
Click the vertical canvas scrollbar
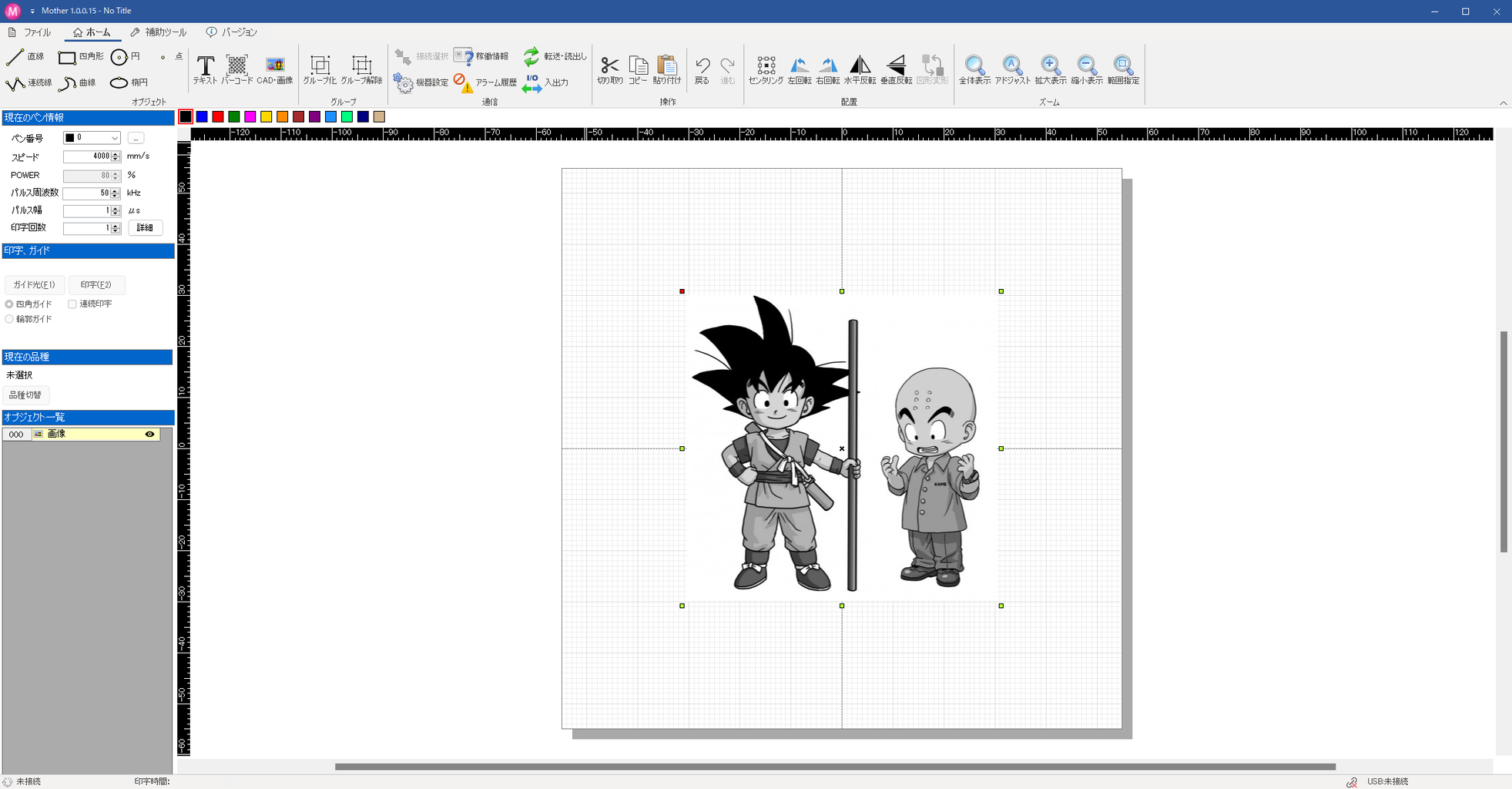coord(1504,442)
